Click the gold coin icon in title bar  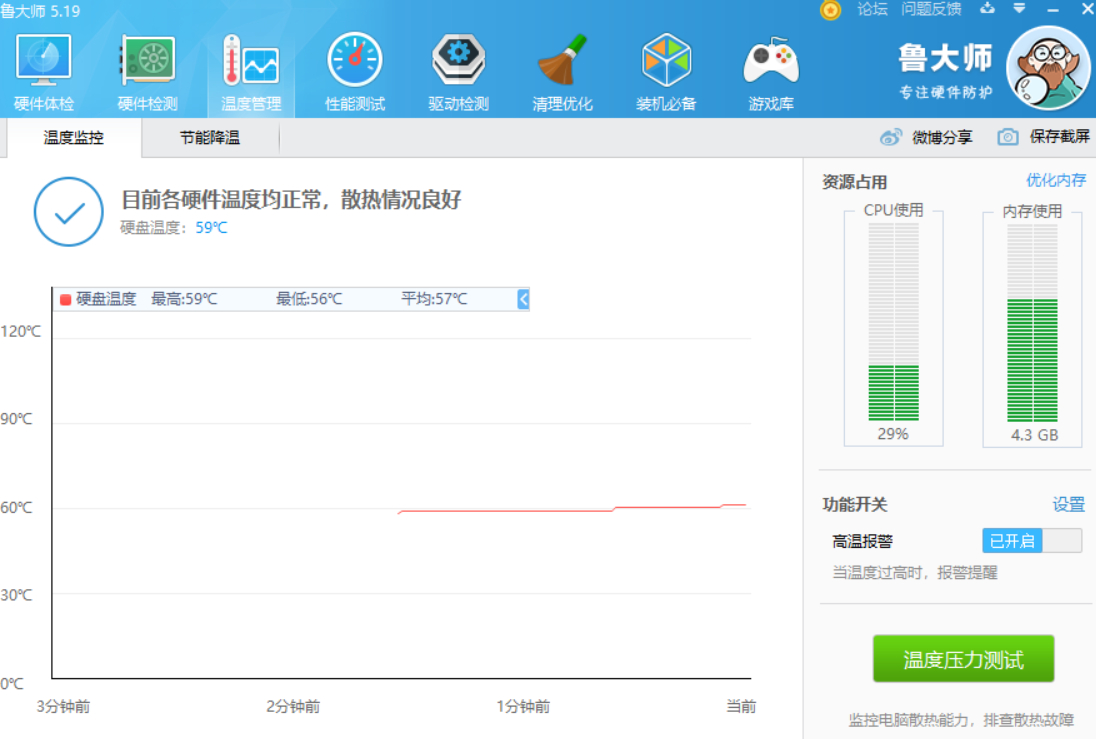tap(830, 10)
